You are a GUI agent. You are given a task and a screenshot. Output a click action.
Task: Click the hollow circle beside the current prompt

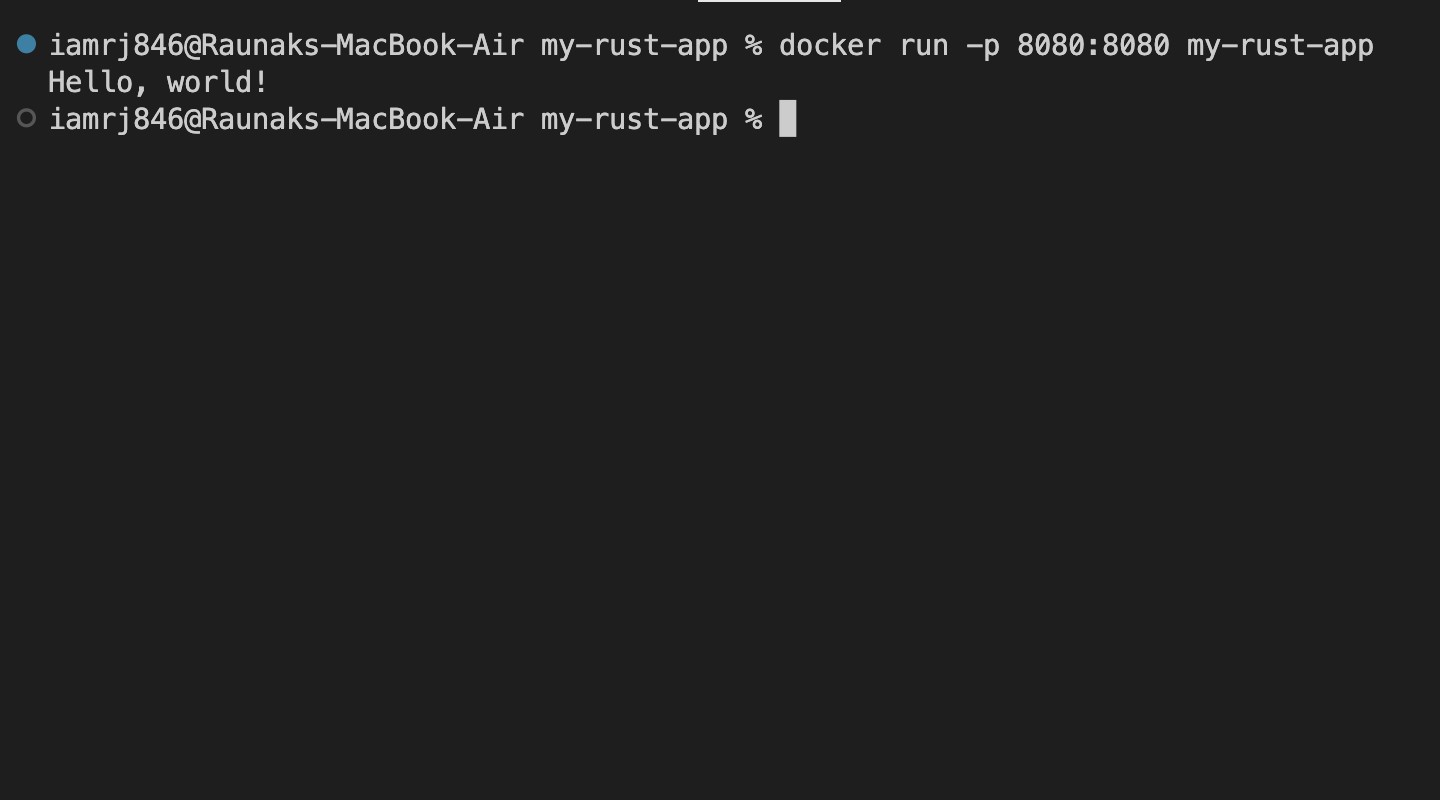click(27, 119)
